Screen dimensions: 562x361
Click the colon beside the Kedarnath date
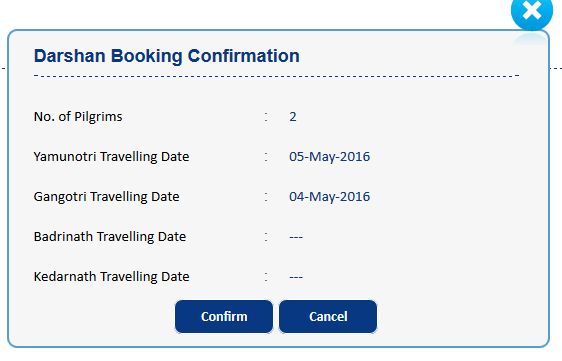tap(266, 277)
